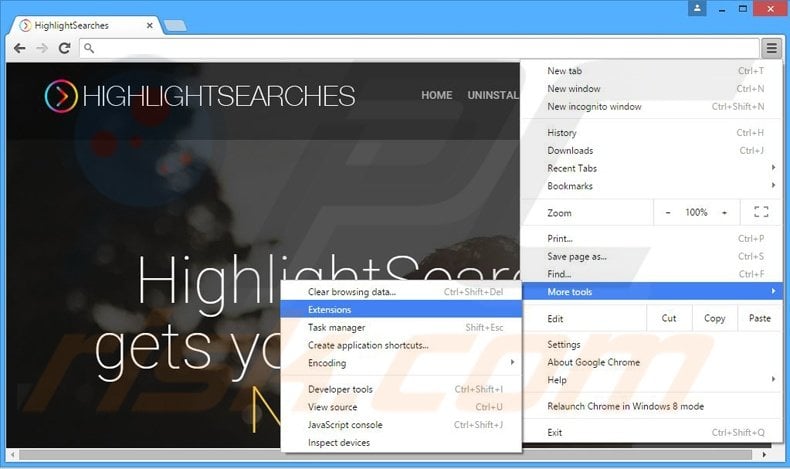
Task: Open Downloads from the Chrome menu
Action: click(x=652, y=150)
